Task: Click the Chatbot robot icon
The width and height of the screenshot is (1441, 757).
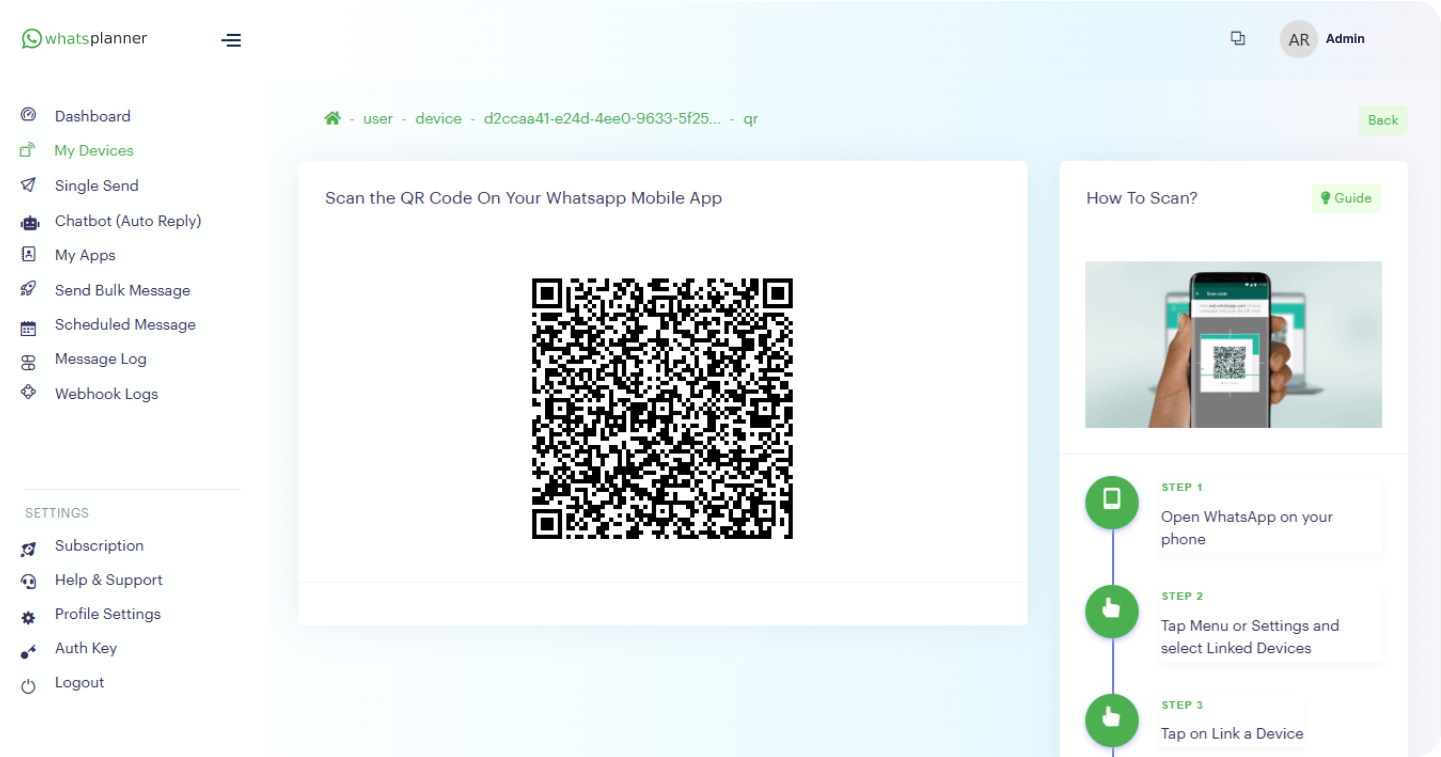Action: (28, 222)
